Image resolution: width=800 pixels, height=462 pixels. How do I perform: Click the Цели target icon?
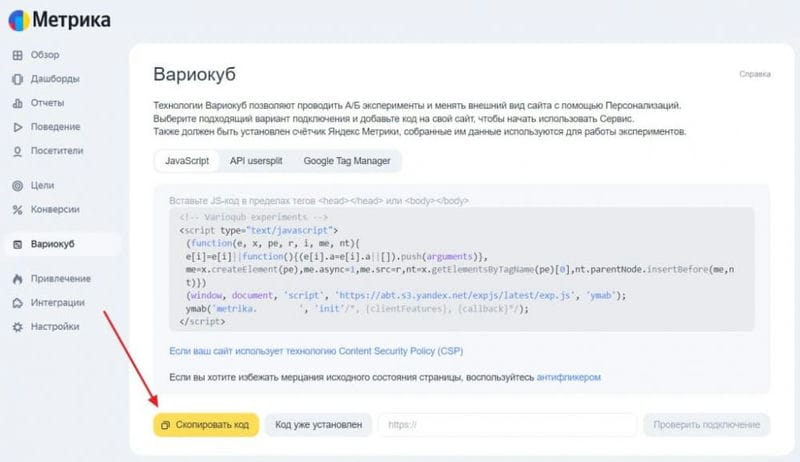(x=17, y=186)
